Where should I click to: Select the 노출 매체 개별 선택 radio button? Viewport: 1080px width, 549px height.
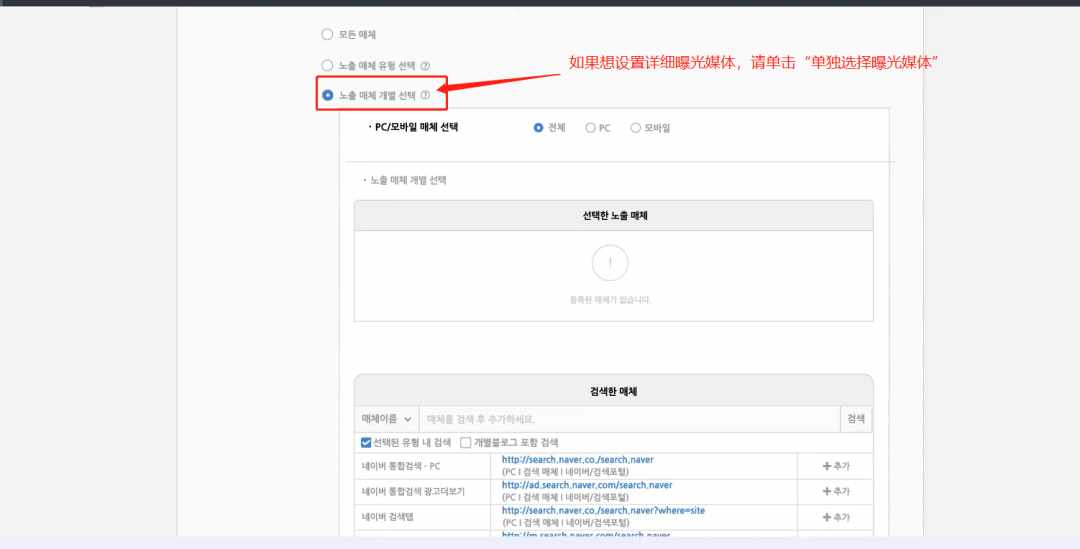[328, 95]
